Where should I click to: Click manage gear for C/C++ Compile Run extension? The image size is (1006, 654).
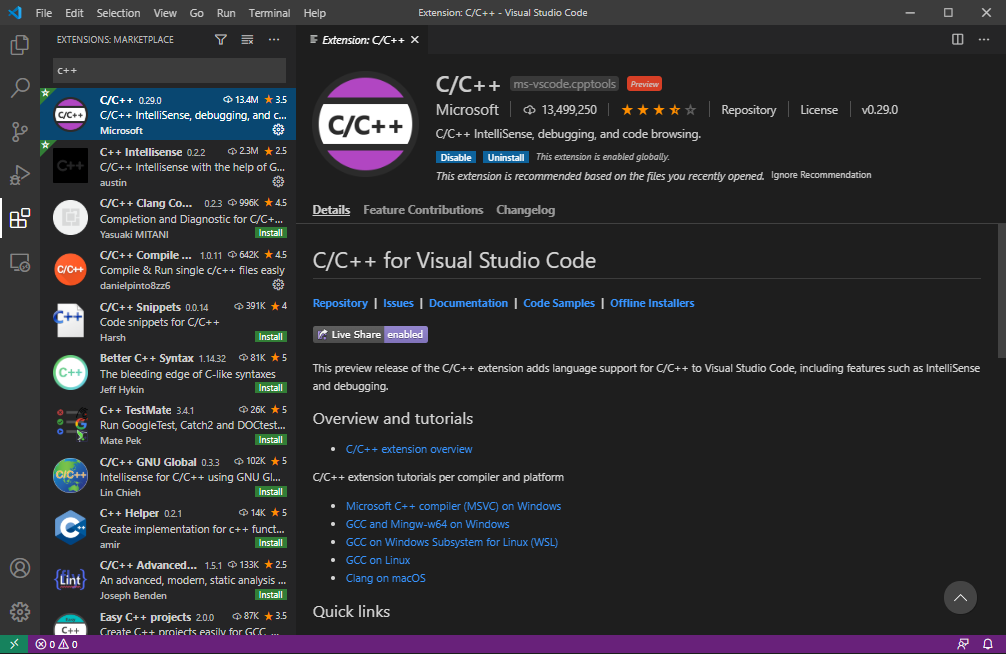pos(278,284)
